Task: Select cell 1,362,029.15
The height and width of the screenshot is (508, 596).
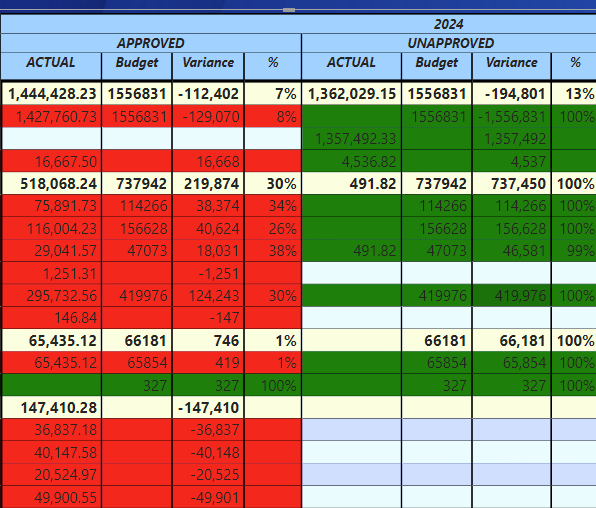Action: [352, 94]
